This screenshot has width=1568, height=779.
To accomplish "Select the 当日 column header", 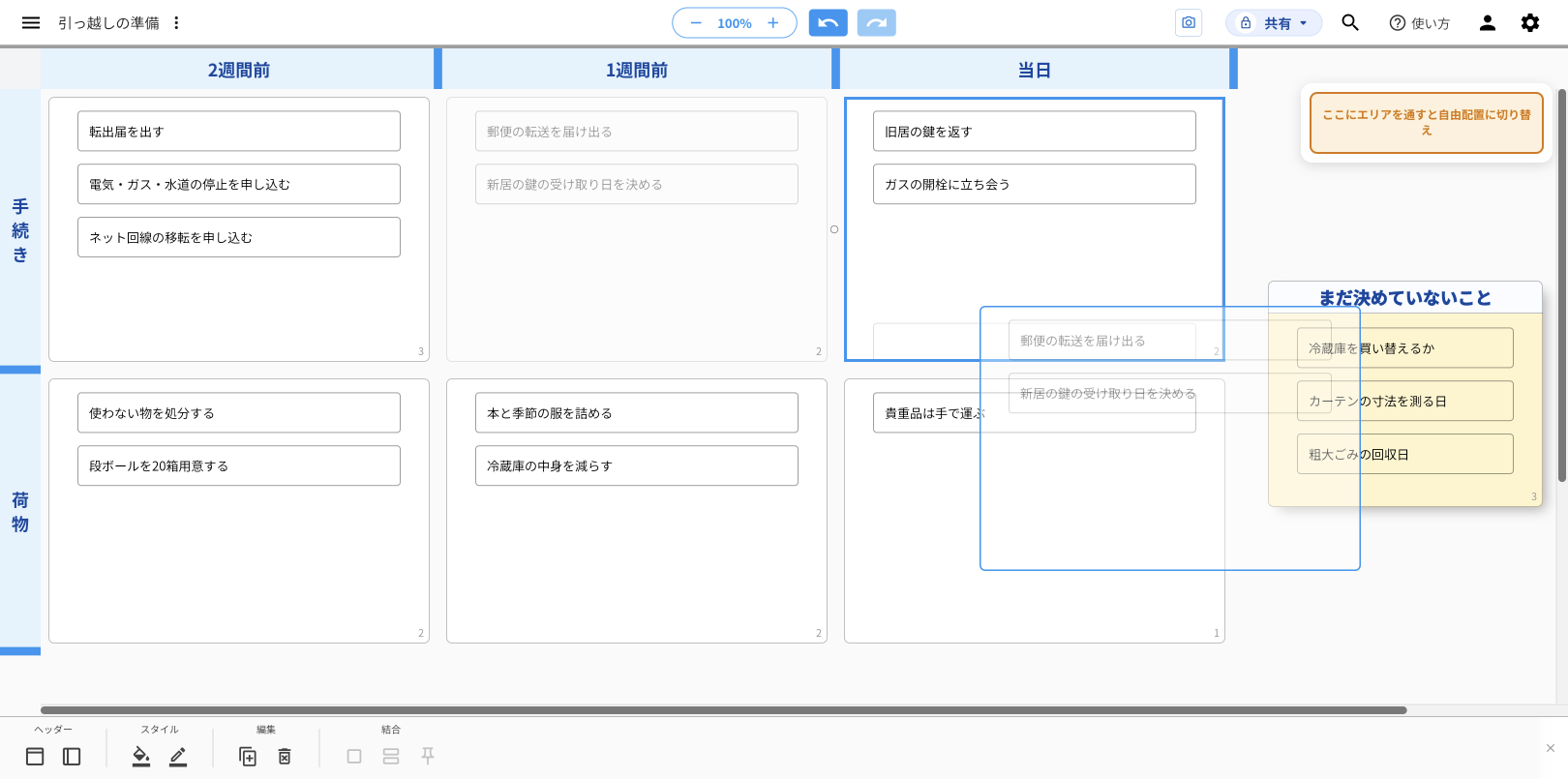I will coord(1034,70).
